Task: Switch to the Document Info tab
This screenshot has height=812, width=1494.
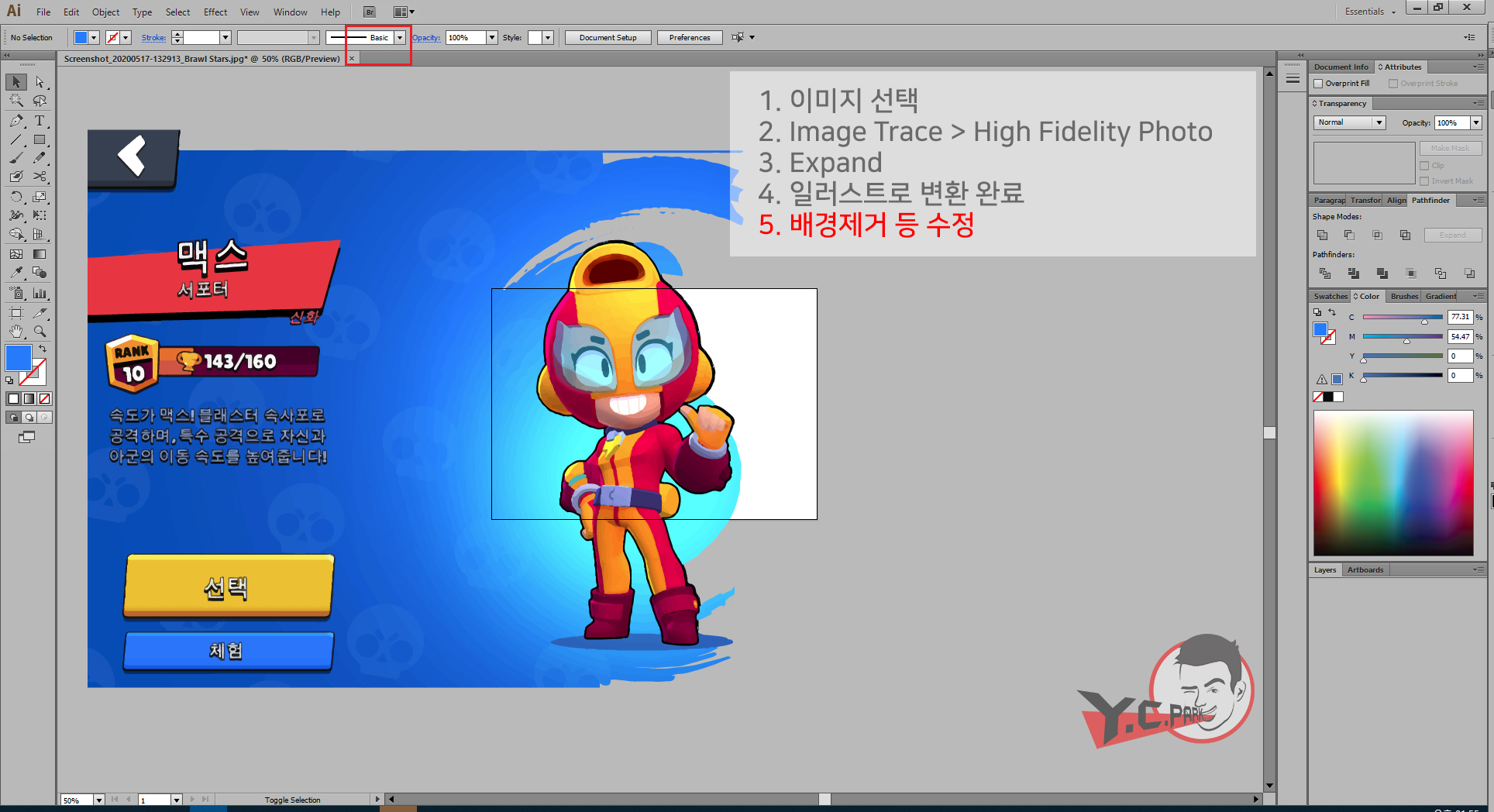Action: point(1341,67)
